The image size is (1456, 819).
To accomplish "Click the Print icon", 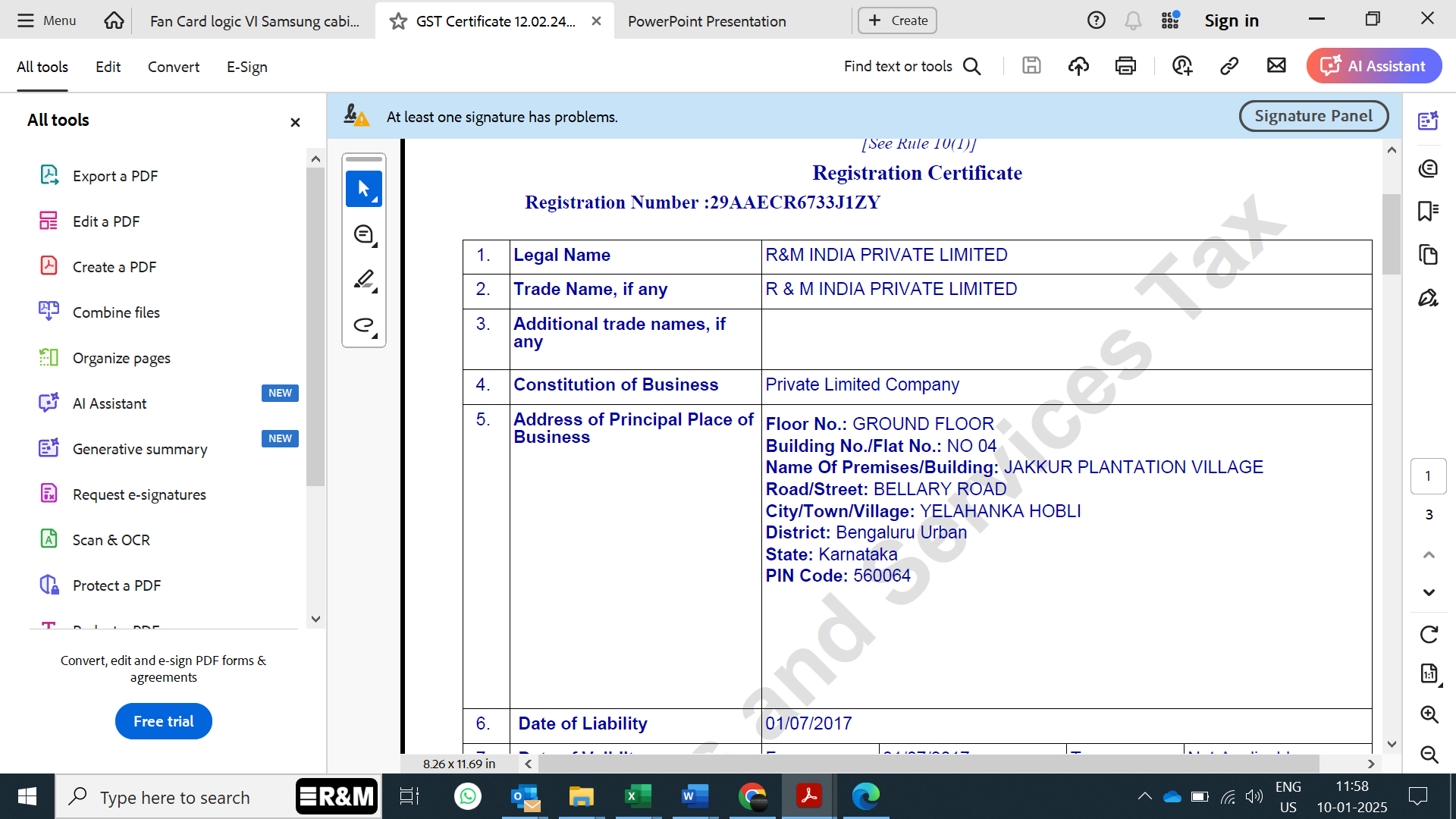I will click(x=1125, y=66).
